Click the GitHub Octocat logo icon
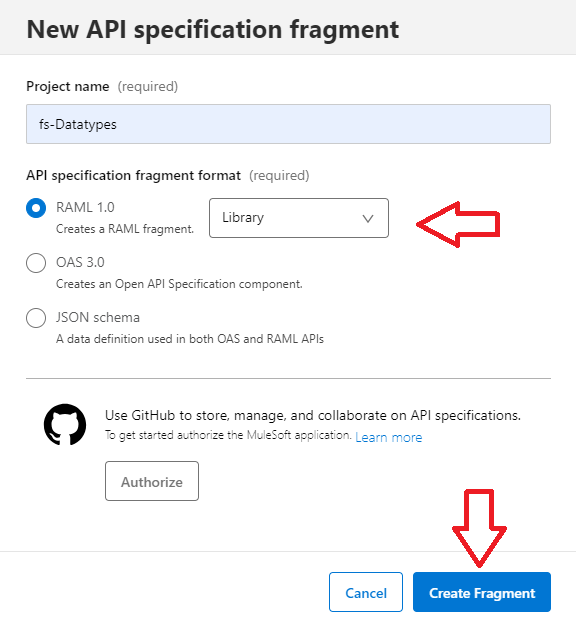The height and width of the screenshot is (619, 576). tap(65, 424)
